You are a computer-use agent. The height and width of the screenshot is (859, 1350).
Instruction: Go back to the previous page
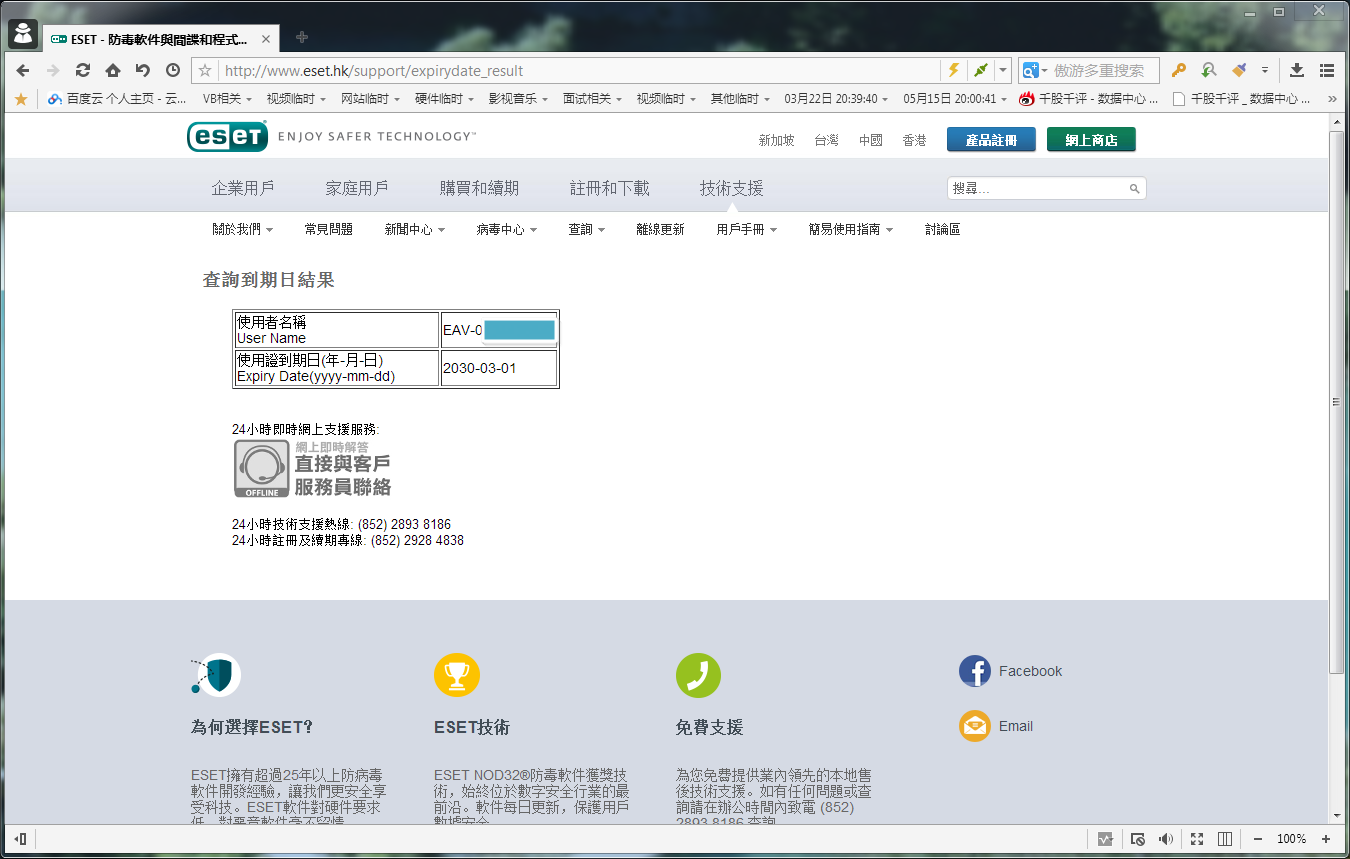pyautogui.click(x=23, y=70)
